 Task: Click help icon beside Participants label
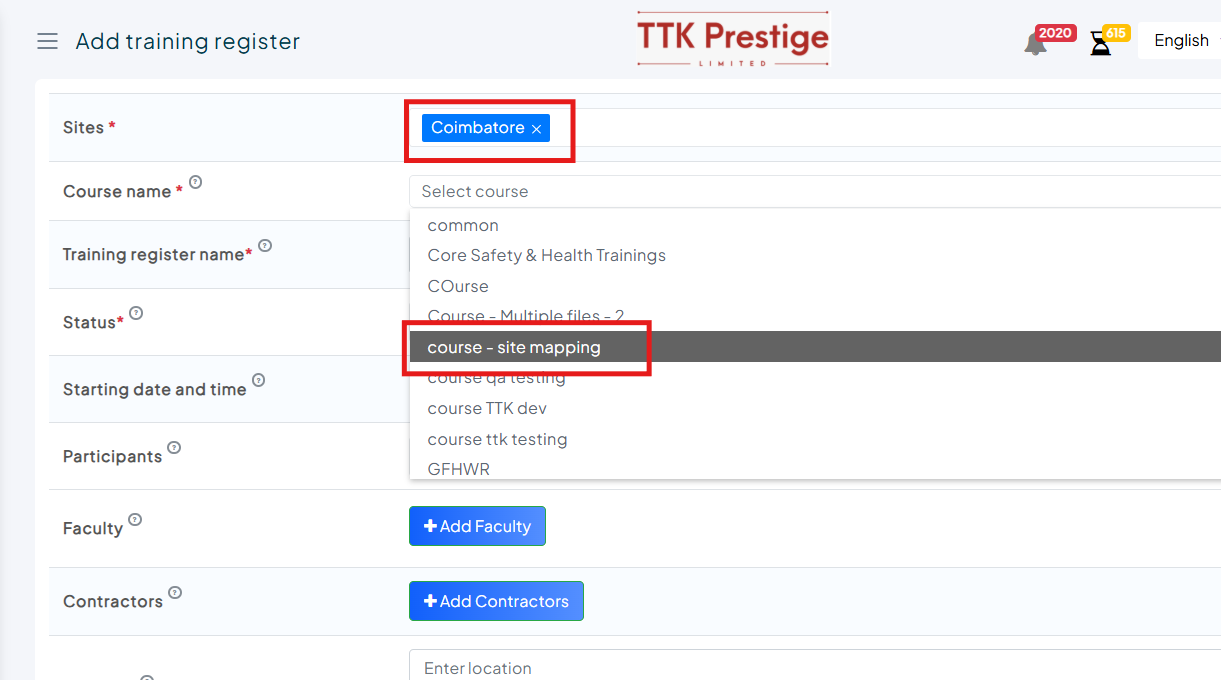174,447
